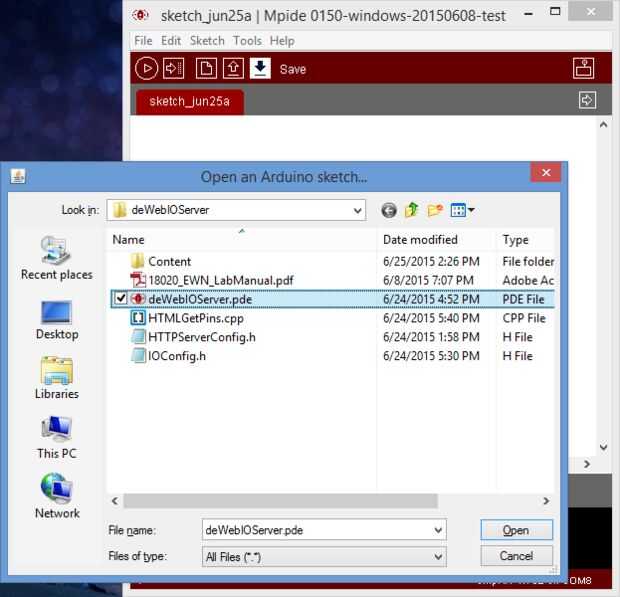
Task: Click the HTMLGetPins.cpp file icon
Action: 138,318
